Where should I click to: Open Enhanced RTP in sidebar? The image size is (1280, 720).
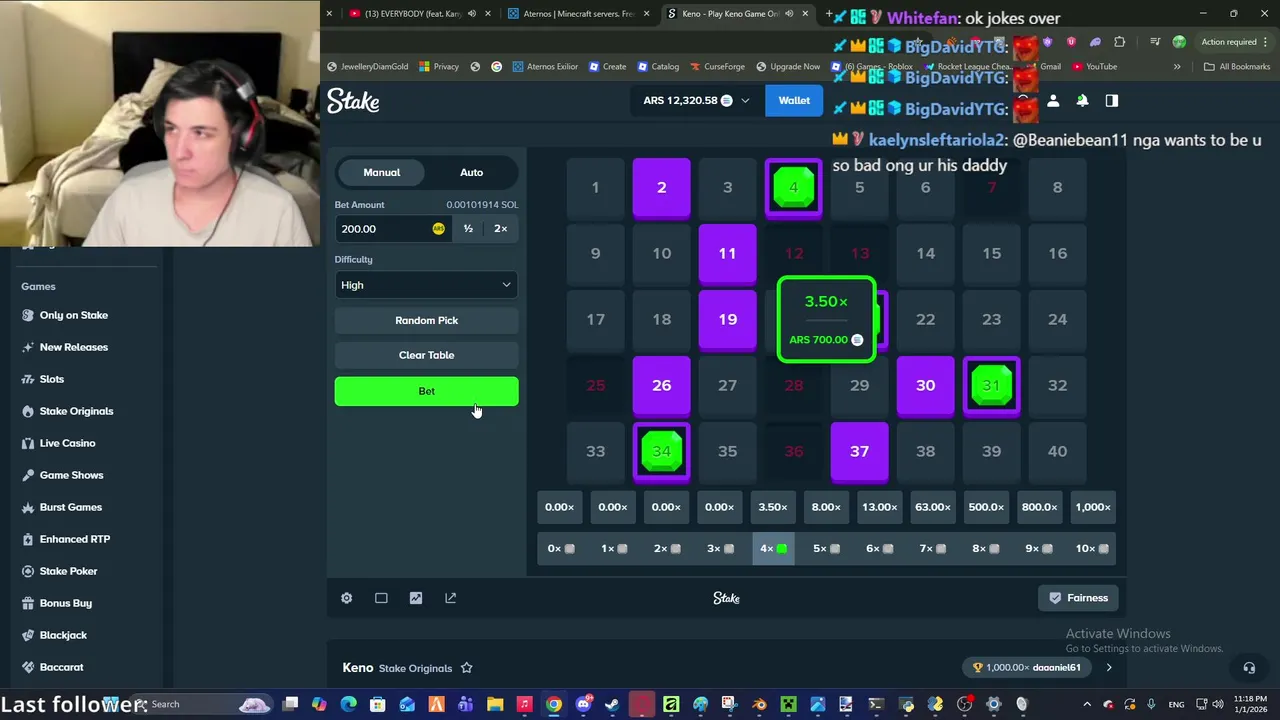click(65, 539)
